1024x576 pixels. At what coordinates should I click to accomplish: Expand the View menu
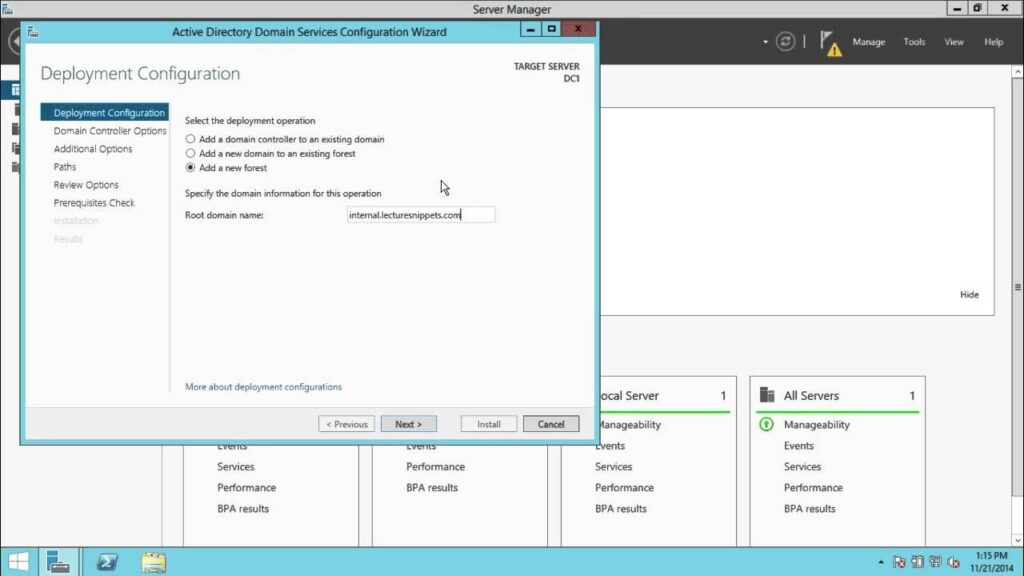click(953, 41)
